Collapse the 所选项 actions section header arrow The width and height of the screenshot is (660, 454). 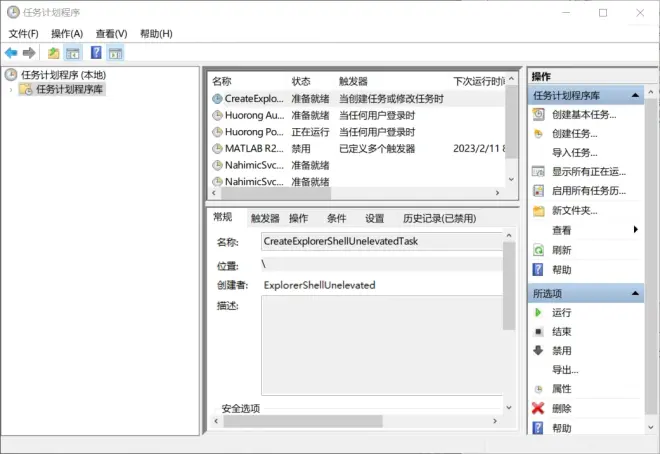tap(635, 293)
